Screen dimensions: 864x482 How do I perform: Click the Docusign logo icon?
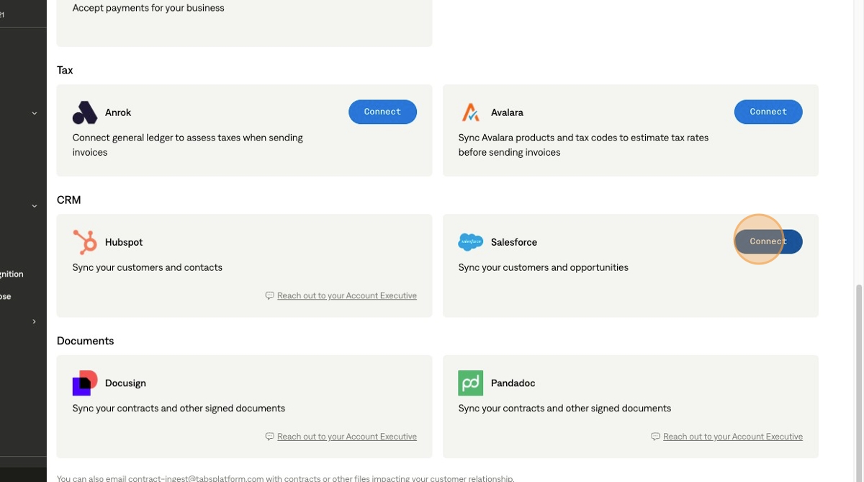pyautogui.click(x=85, y=383)
